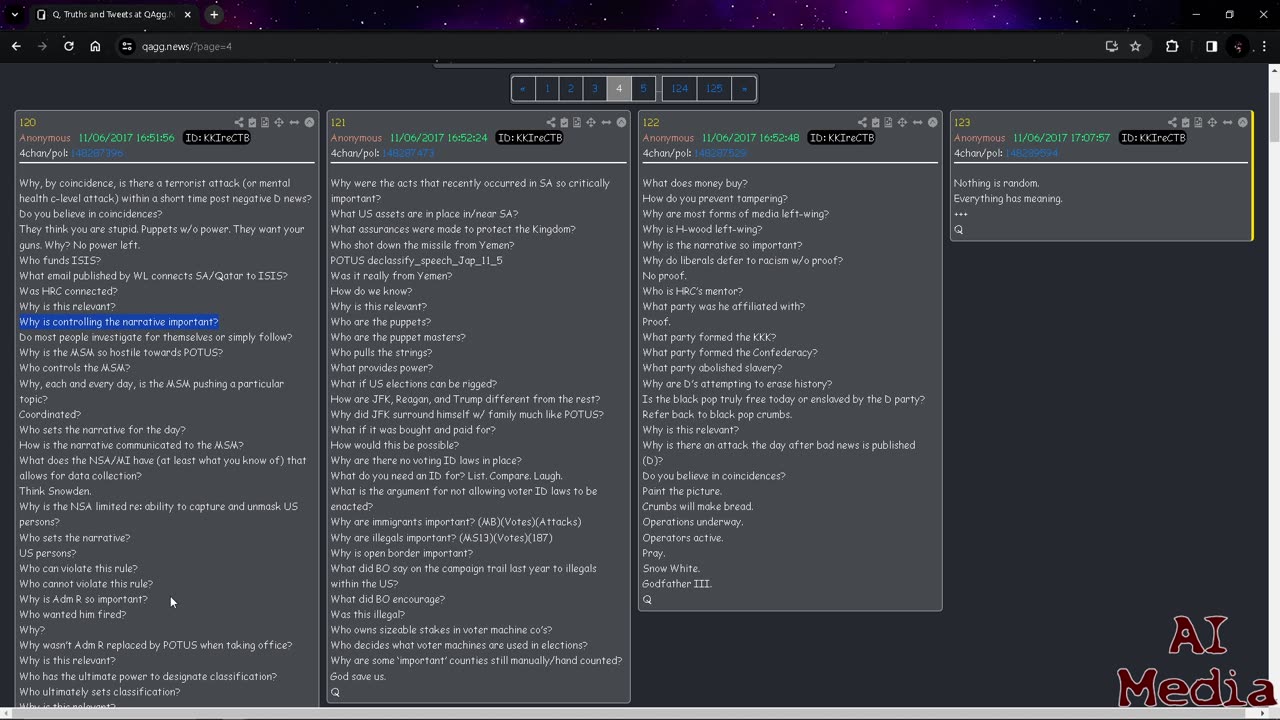Image resolution: width=1280 pixels, height=720 pixels.
Task: Click move arrows icon on post 121
Action: pyautogui.click(x=591, y=122)
